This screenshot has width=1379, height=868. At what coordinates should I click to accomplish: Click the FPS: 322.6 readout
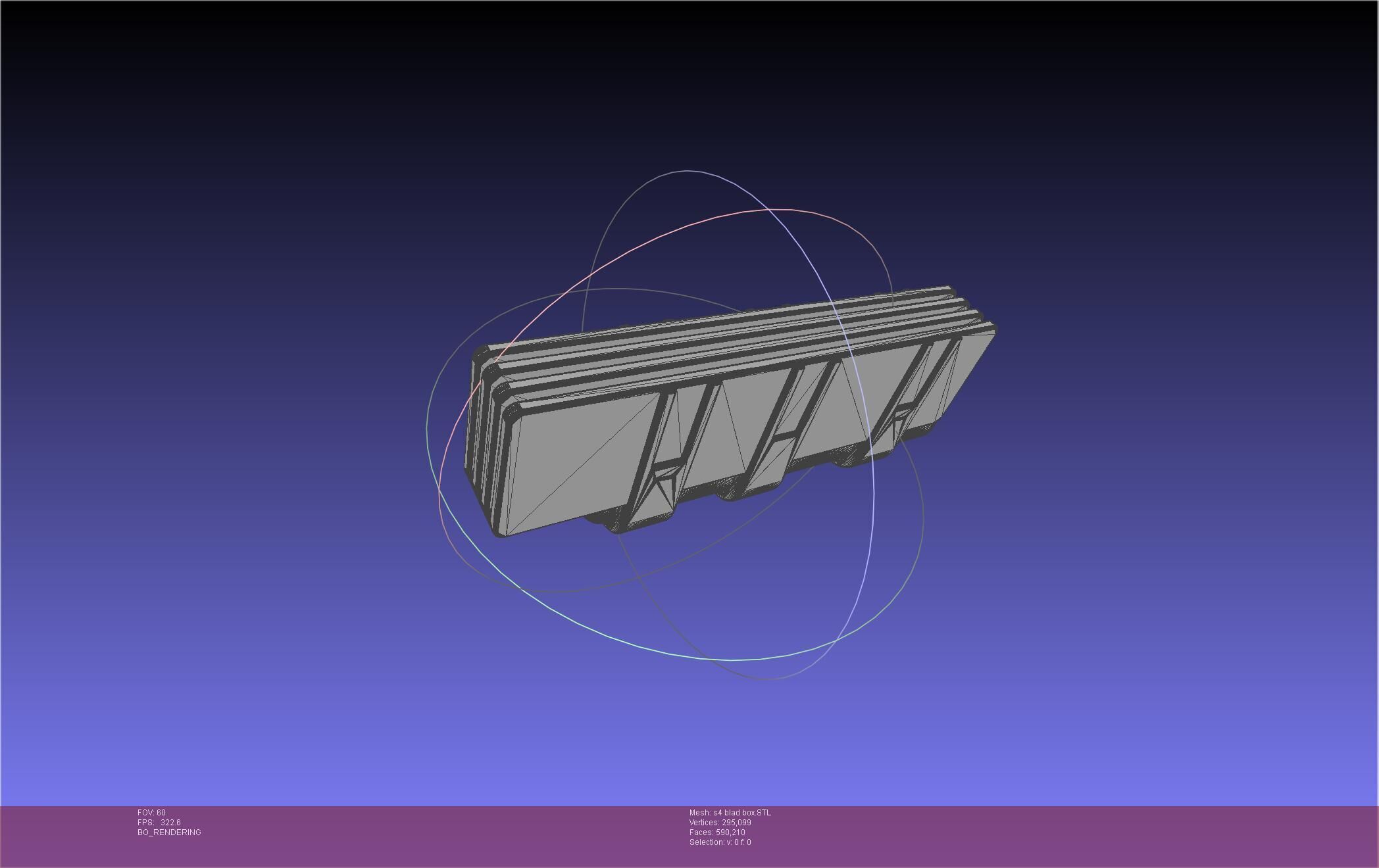159,823
